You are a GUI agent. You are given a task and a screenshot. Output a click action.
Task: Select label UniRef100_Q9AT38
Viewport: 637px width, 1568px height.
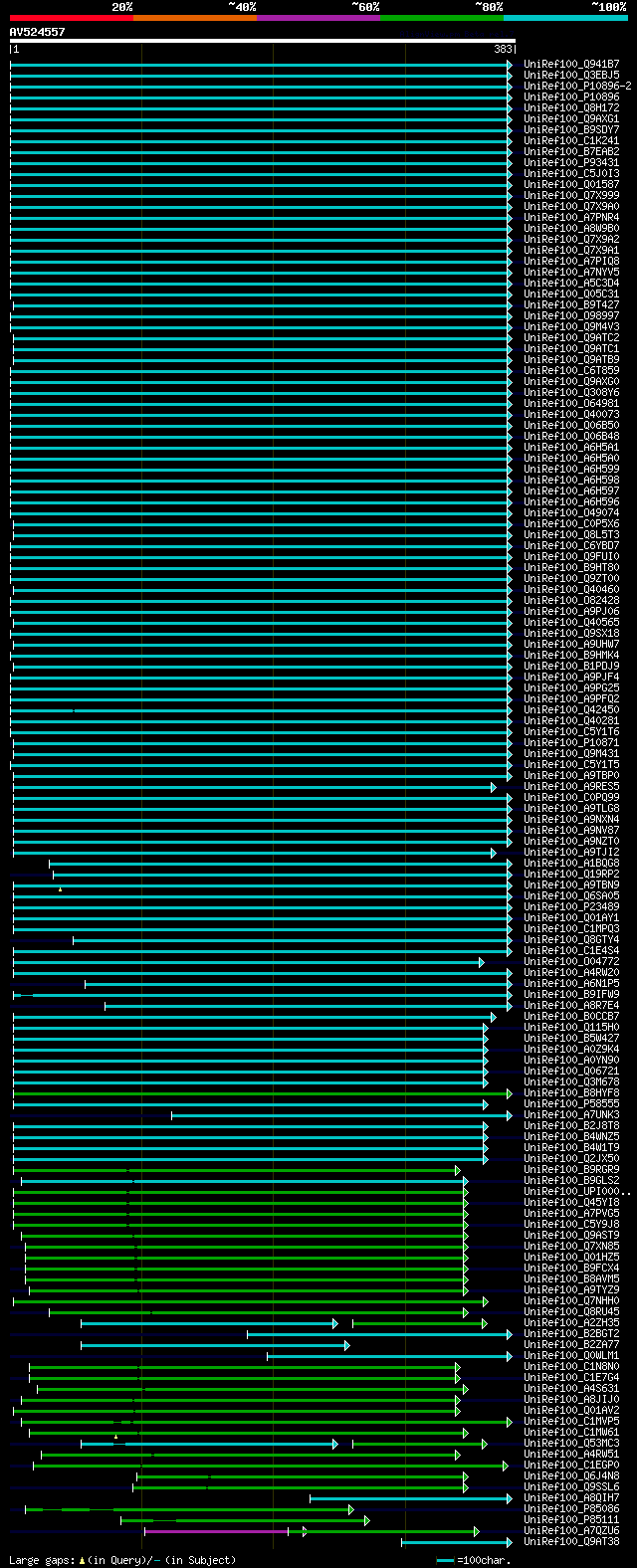(571, 1541)
